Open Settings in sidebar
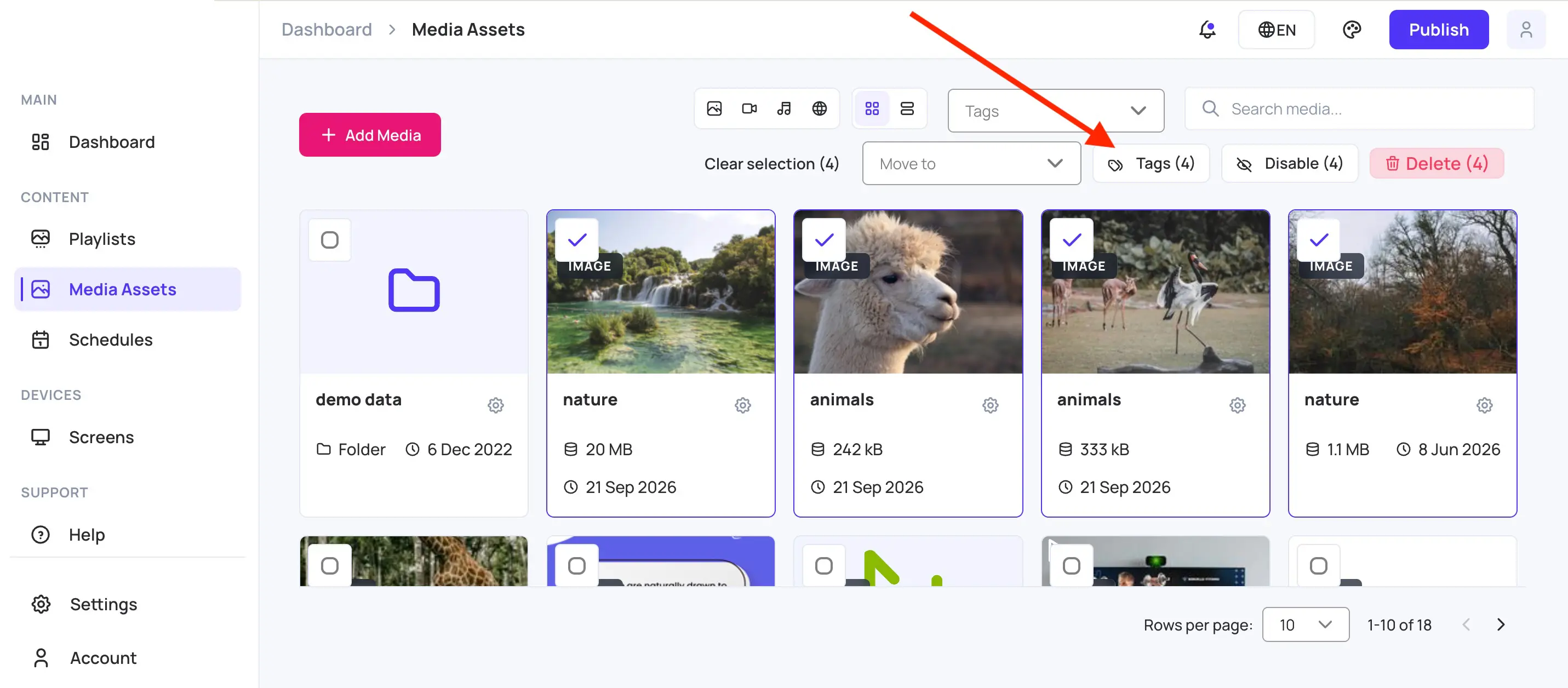The image size is (1568, 688). point(128,604)
